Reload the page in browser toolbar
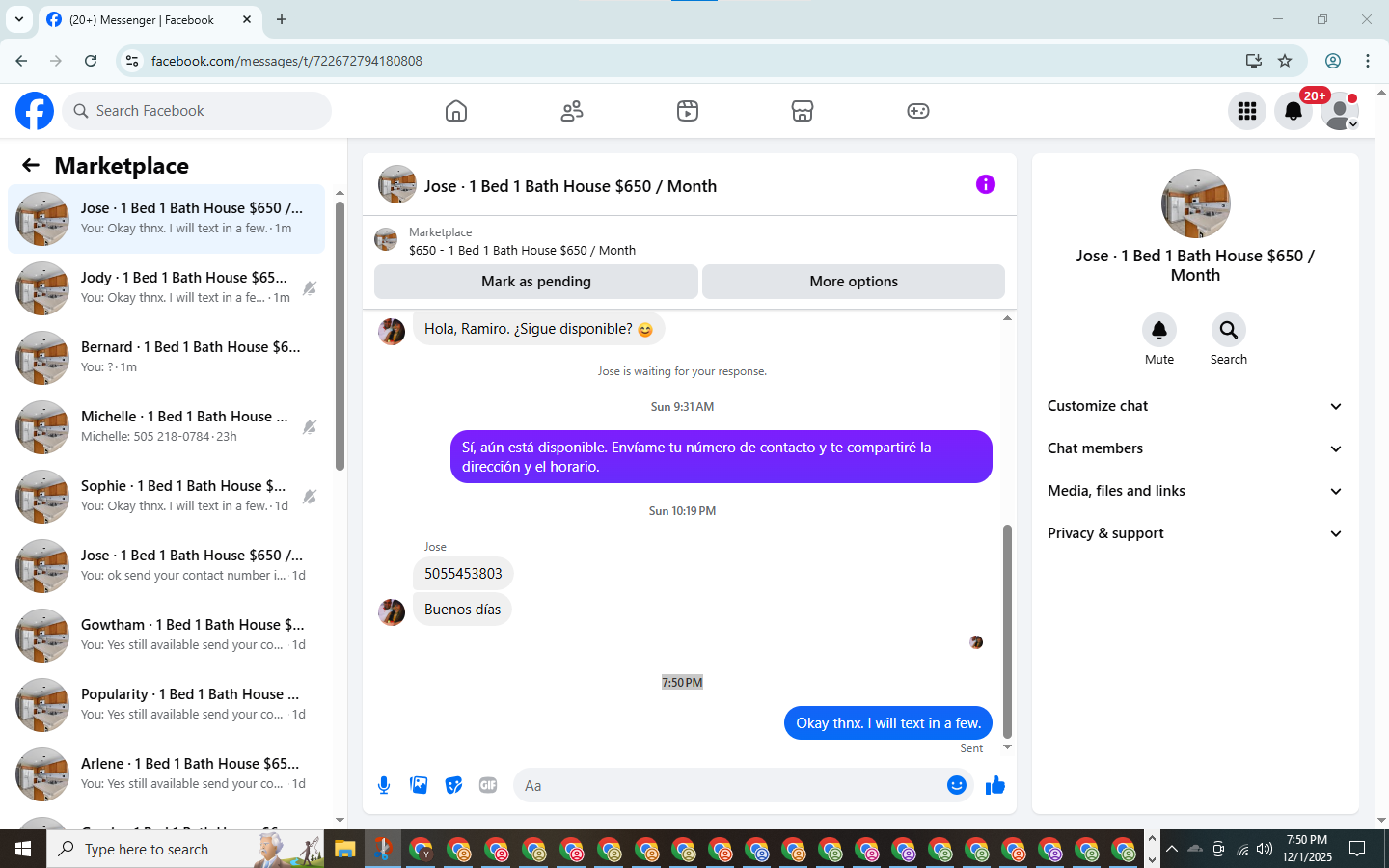 click(x=91, y=61)
